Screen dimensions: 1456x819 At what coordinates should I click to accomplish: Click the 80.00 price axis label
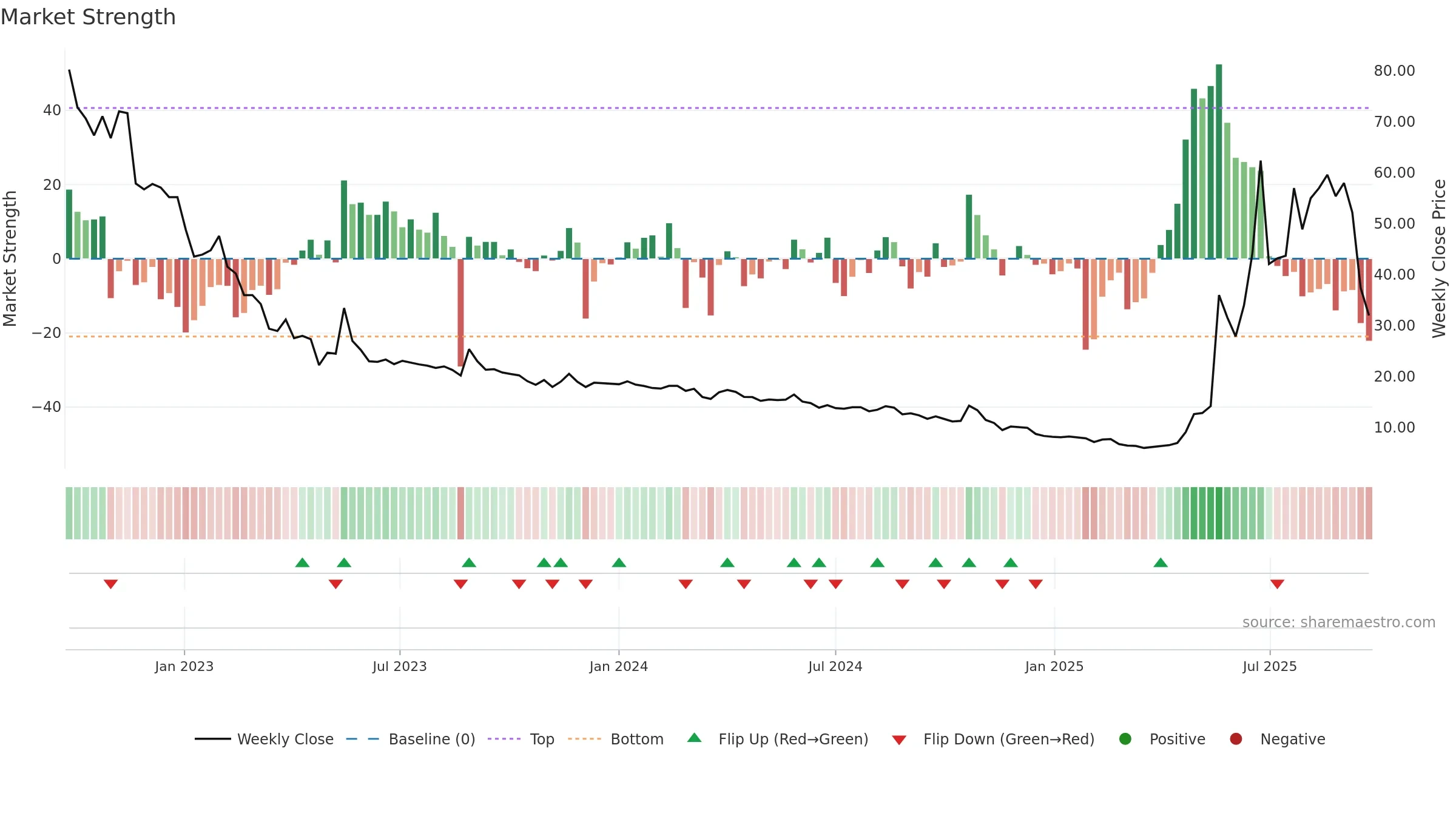pos(1394,71)
